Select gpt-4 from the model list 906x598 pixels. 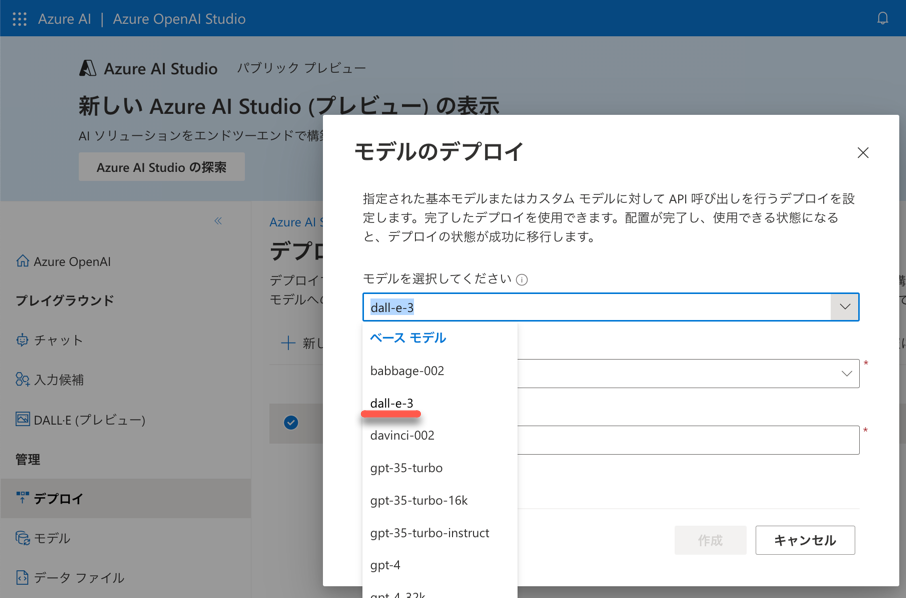point(385,565)
